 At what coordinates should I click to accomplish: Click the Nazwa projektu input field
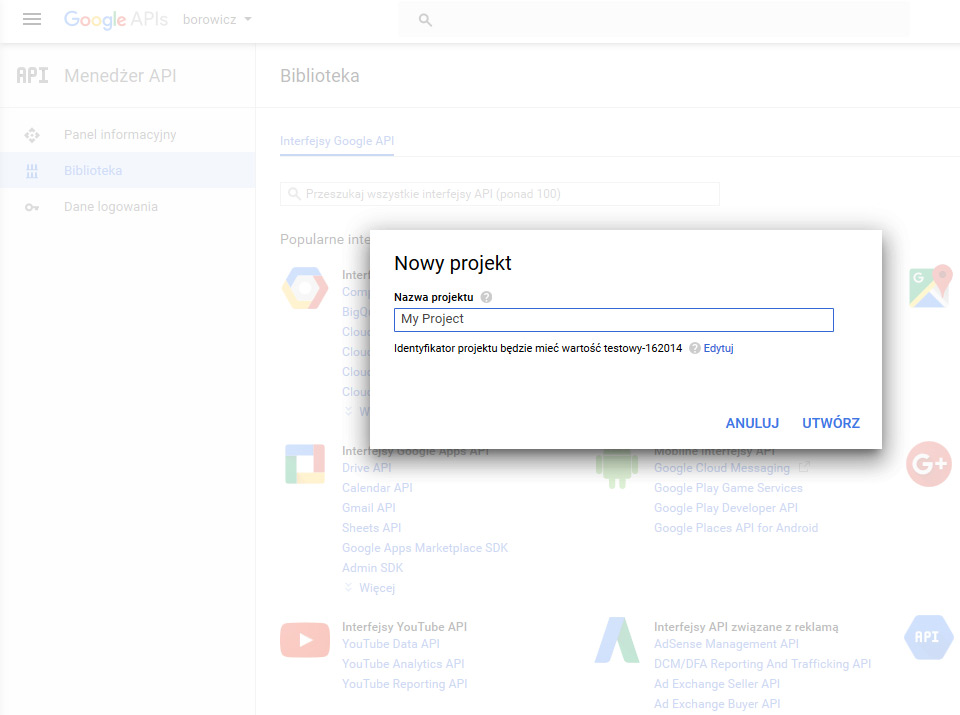click(x=613, y=320)
